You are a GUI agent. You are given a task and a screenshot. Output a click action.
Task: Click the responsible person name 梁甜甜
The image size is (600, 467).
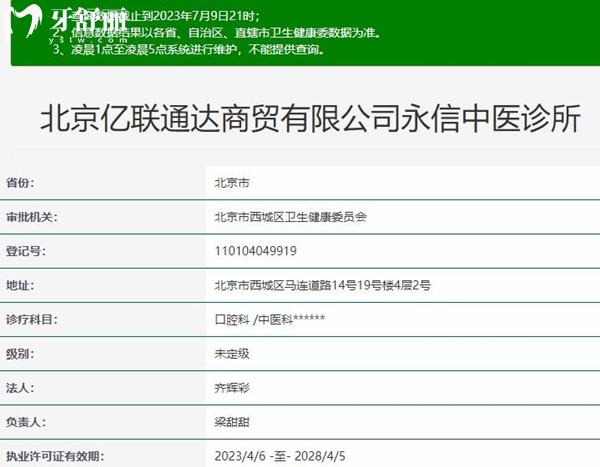point(231,422)
